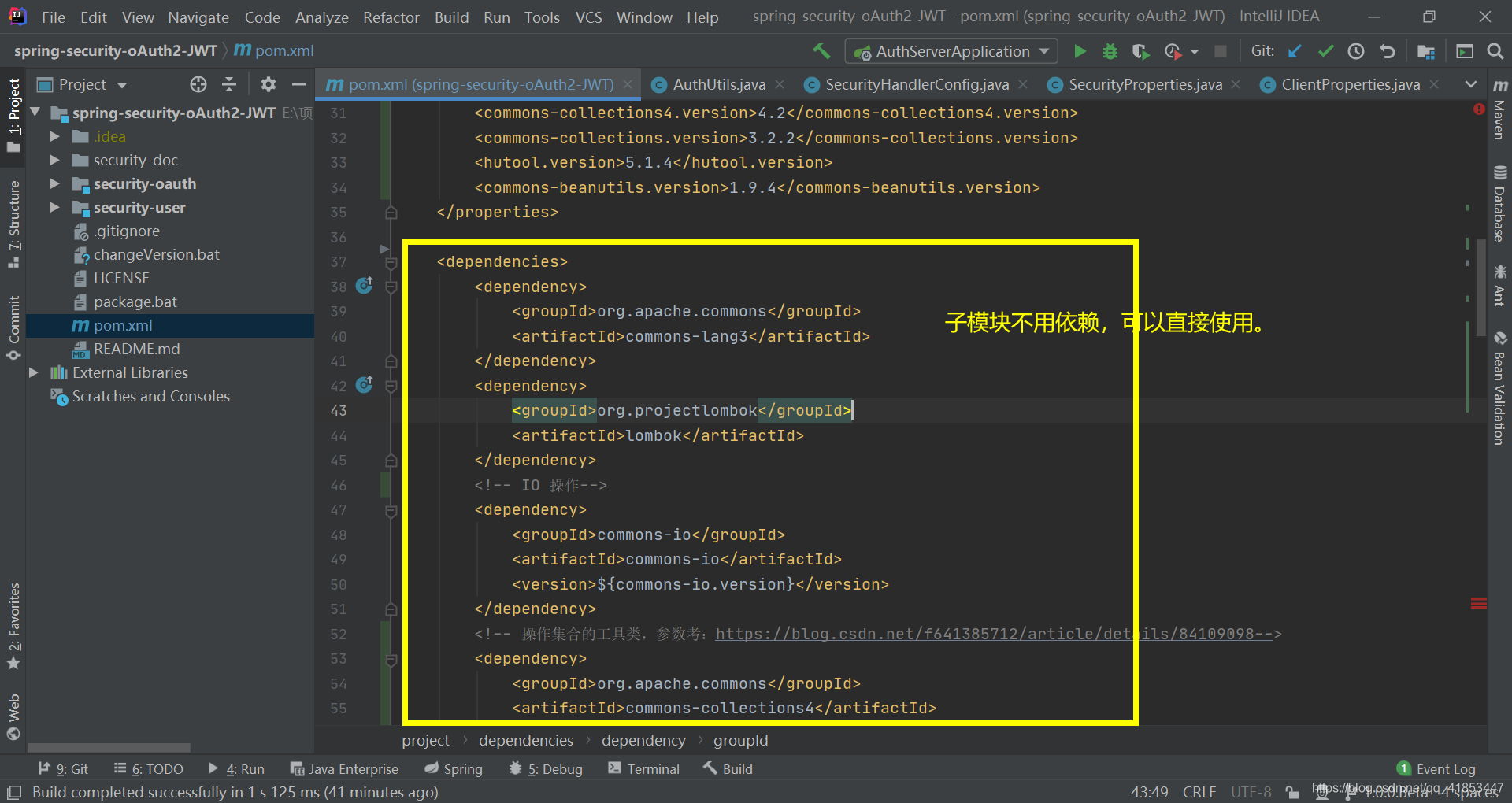The width and height of the screenshot is (1512, 803).
Task: Open the Terminal tool window
Action: 643,769
